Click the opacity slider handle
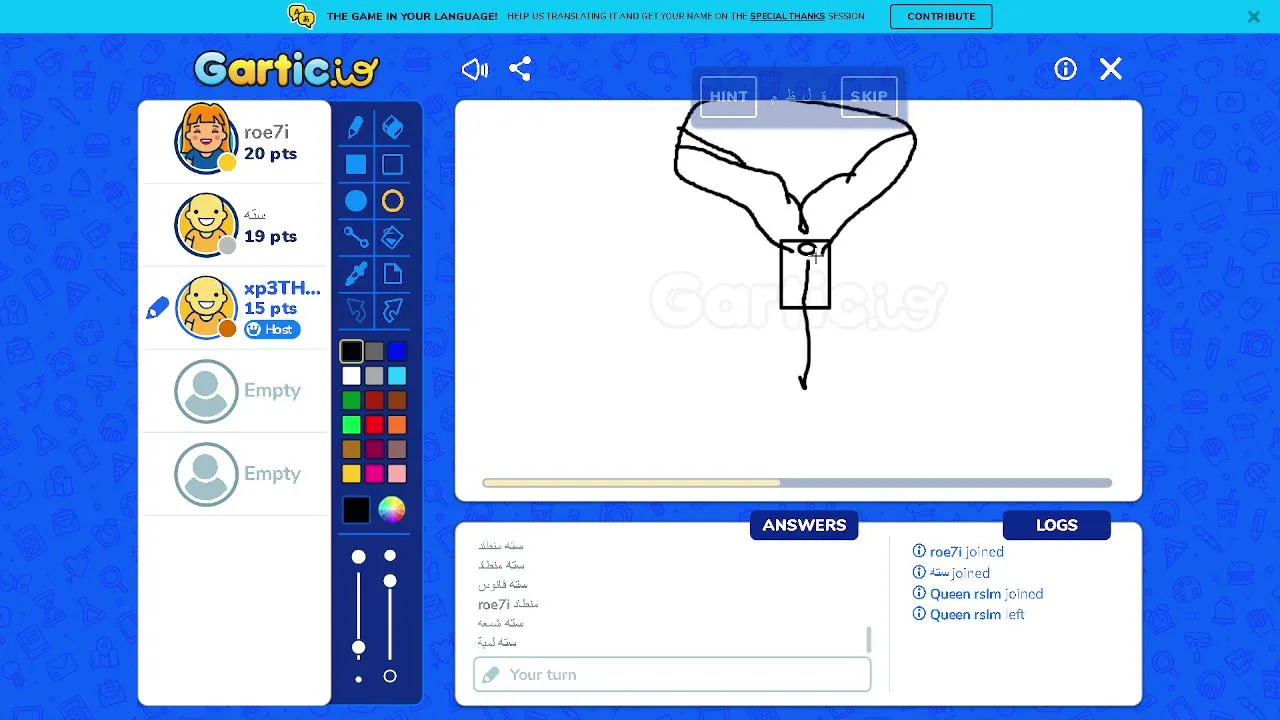This screenshot has width=1280, height=720. (x=390, y=581)
